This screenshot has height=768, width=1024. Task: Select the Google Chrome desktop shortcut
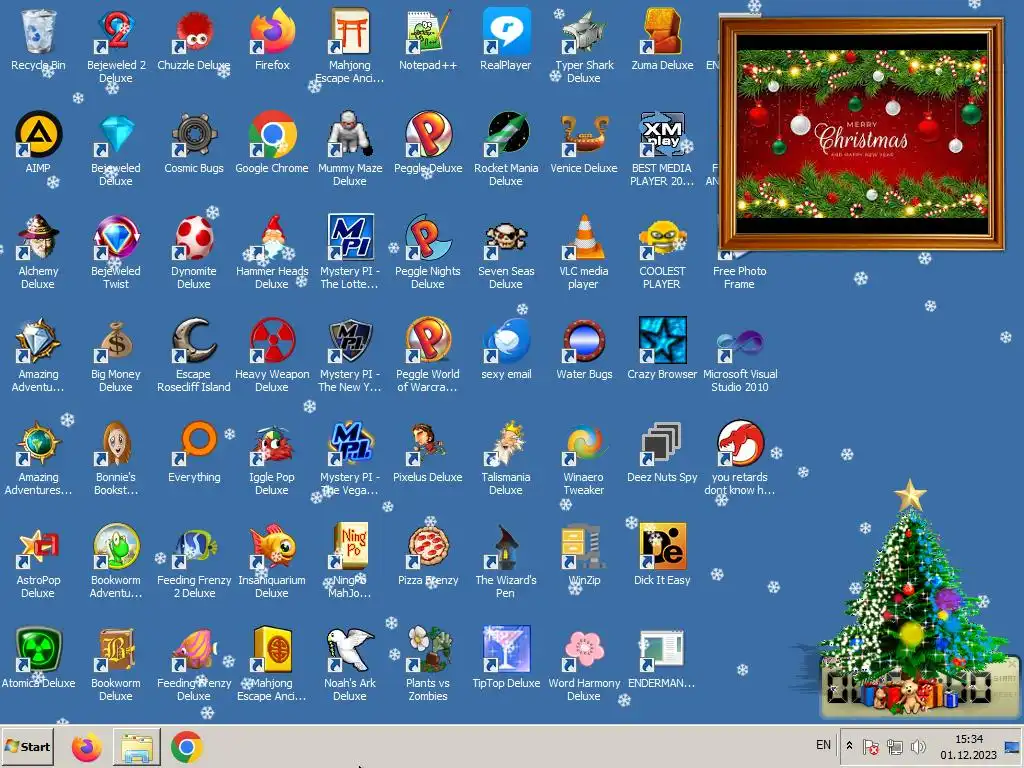pyautogui.click(x=272, y=135)
